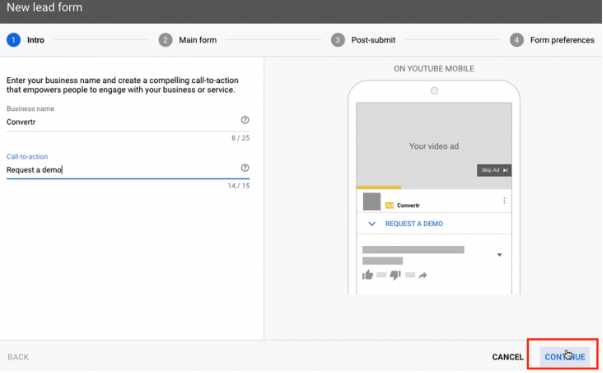Click REQUEST A DEMO link in preview
The height and width of the screenshot is (373, 603).
pyautogui.click(x=414, y=224)
